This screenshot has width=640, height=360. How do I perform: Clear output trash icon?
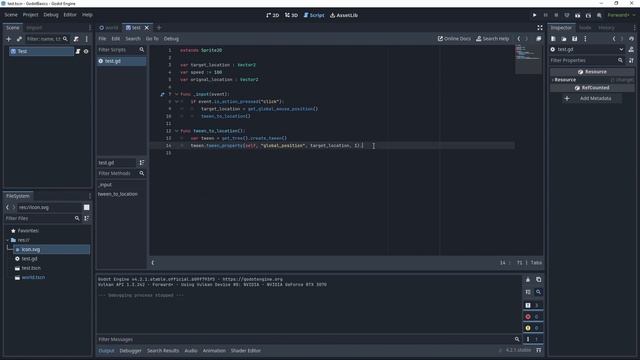pyautogui.click(x=528, y=280)
